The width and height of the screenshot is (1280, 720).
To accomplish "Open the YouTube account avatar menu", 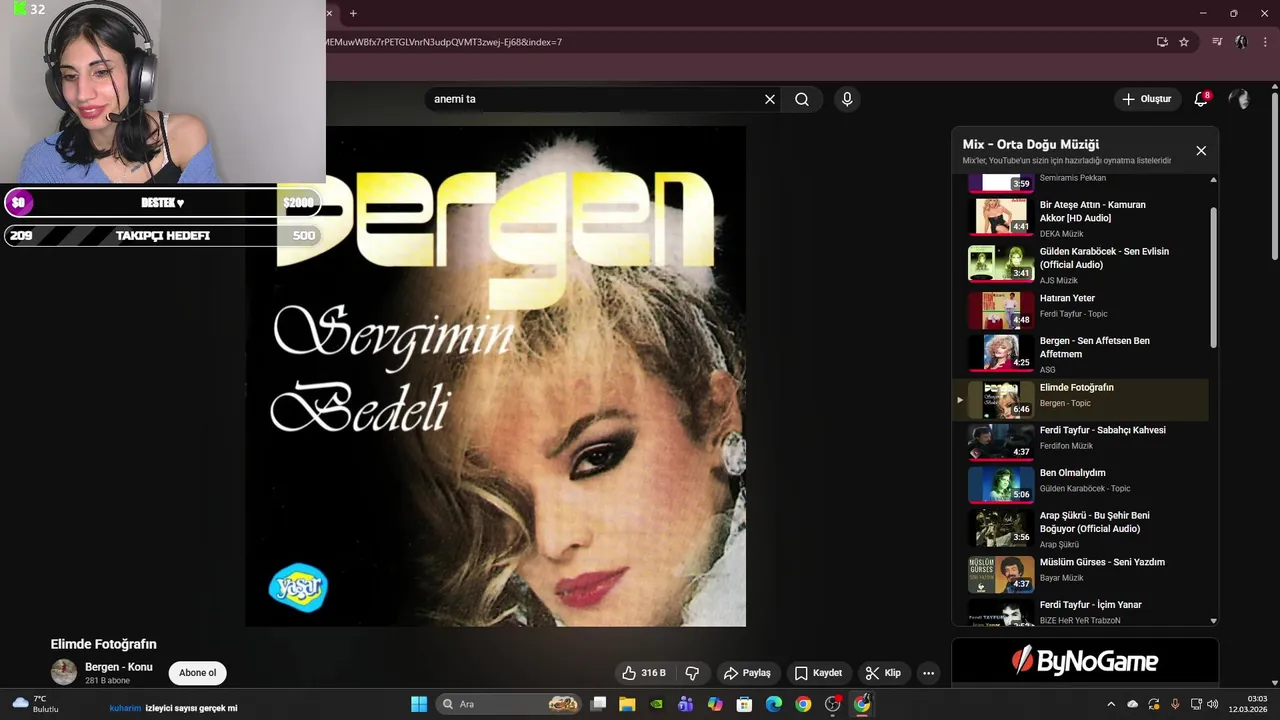I will (x=1239, y=99).
